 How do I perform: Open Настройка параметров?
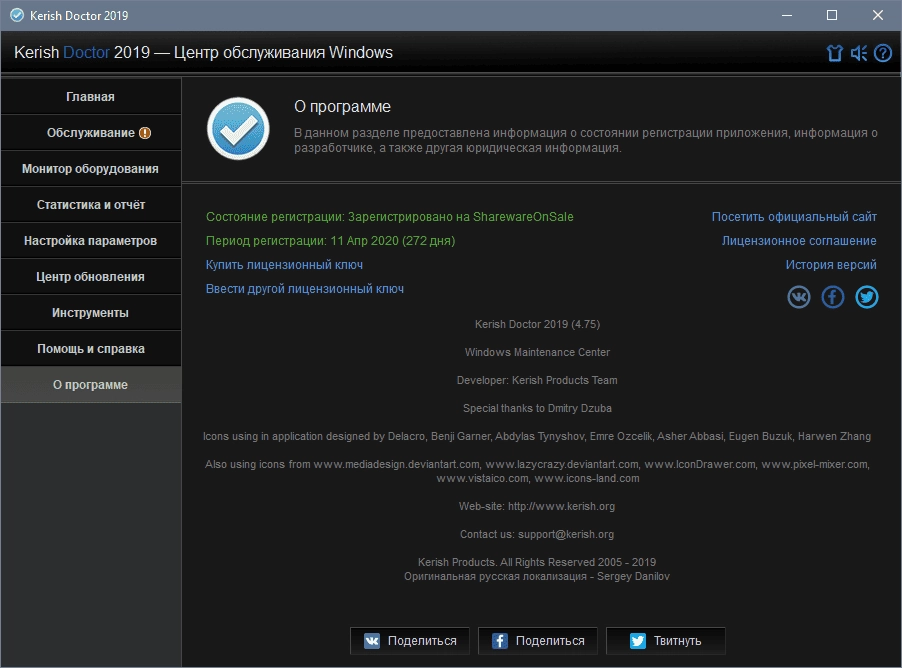91,241
